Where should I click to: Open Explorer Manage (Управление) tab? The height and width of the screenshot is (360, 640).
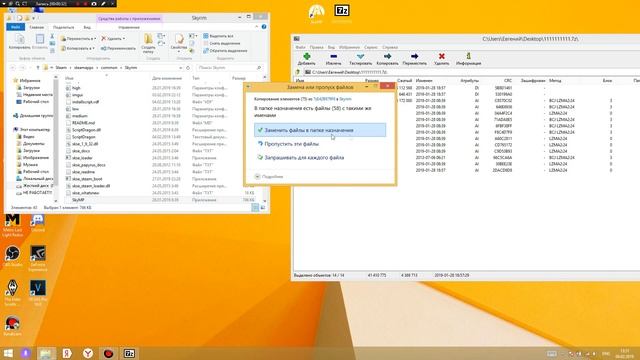(129, 27)
